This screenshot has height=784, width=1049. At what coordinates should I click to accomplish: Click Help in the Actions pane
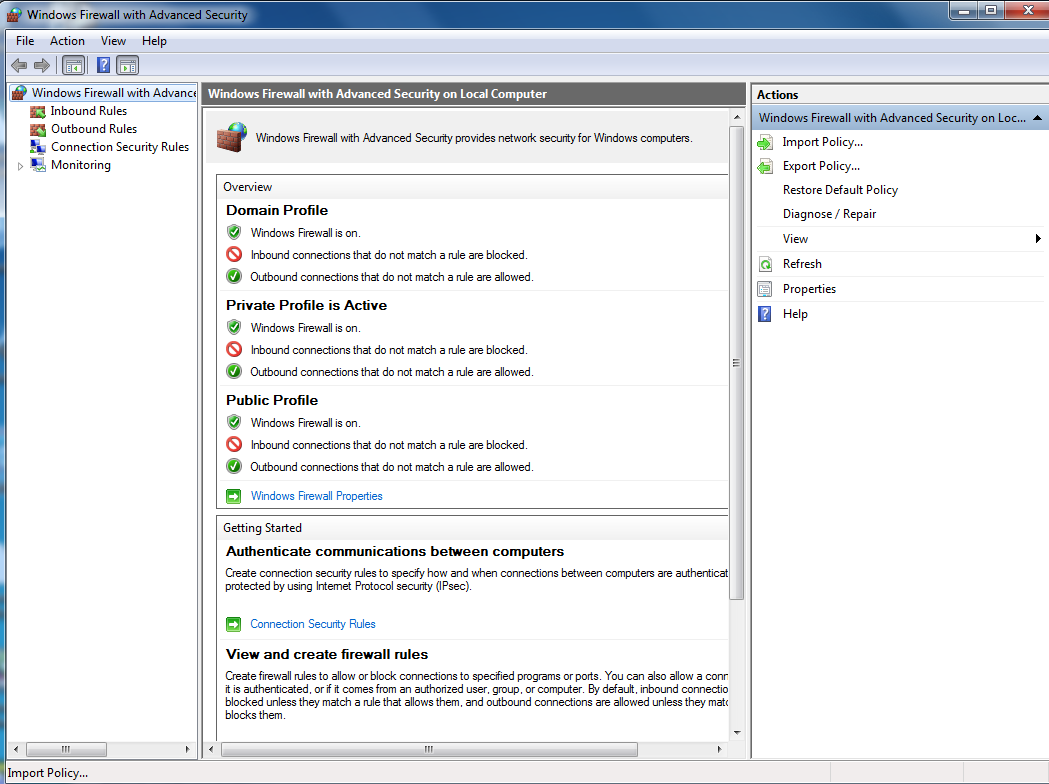795,314
